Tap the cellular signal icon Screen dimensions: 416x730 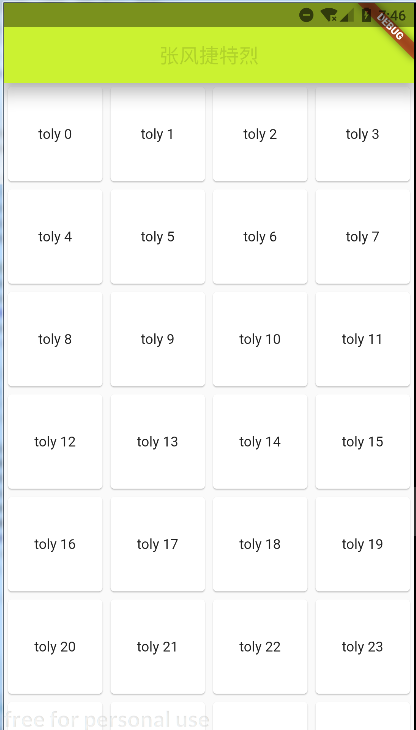click(347, 15)
